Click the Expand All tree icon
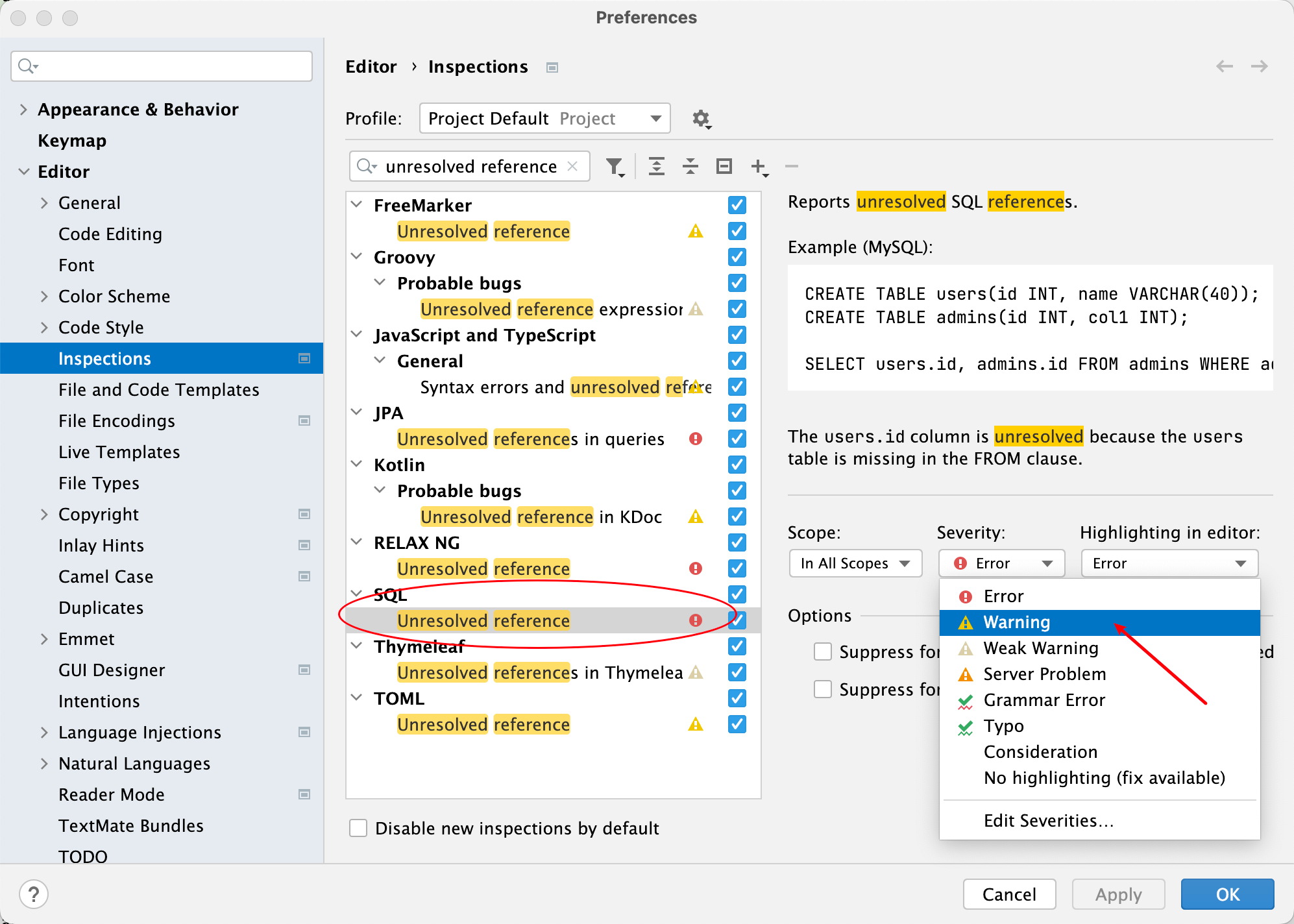1294x924 pixels. pyautogui.click(x=657, y=167)
